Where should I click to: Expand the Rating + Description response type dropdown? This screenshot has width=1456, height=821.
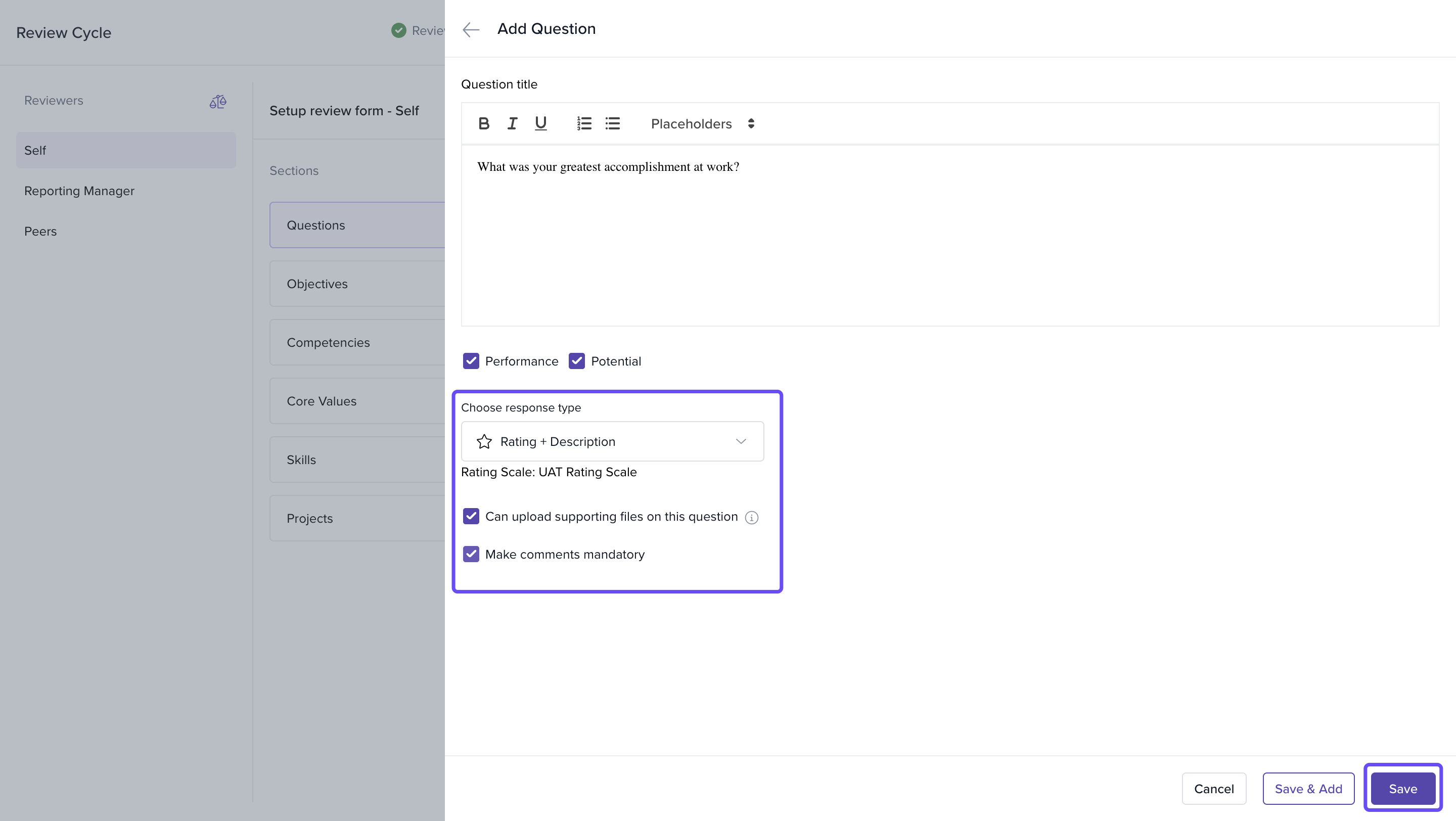tap(612, 441)
